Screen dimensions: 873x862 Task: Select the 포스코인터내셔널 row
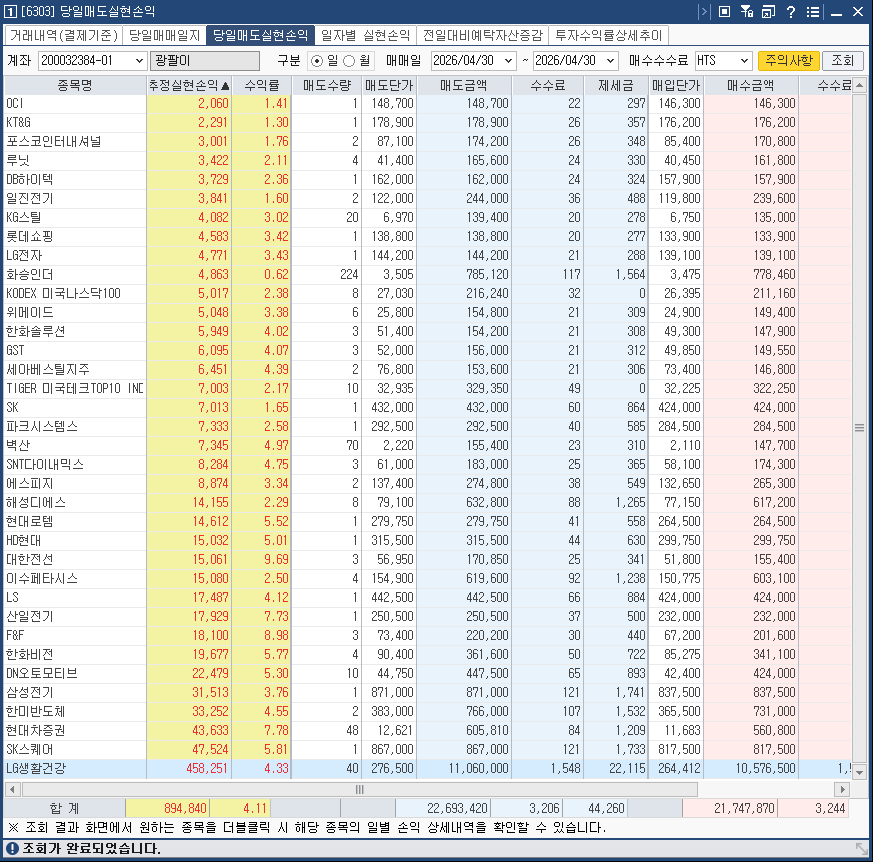(428, 141)
